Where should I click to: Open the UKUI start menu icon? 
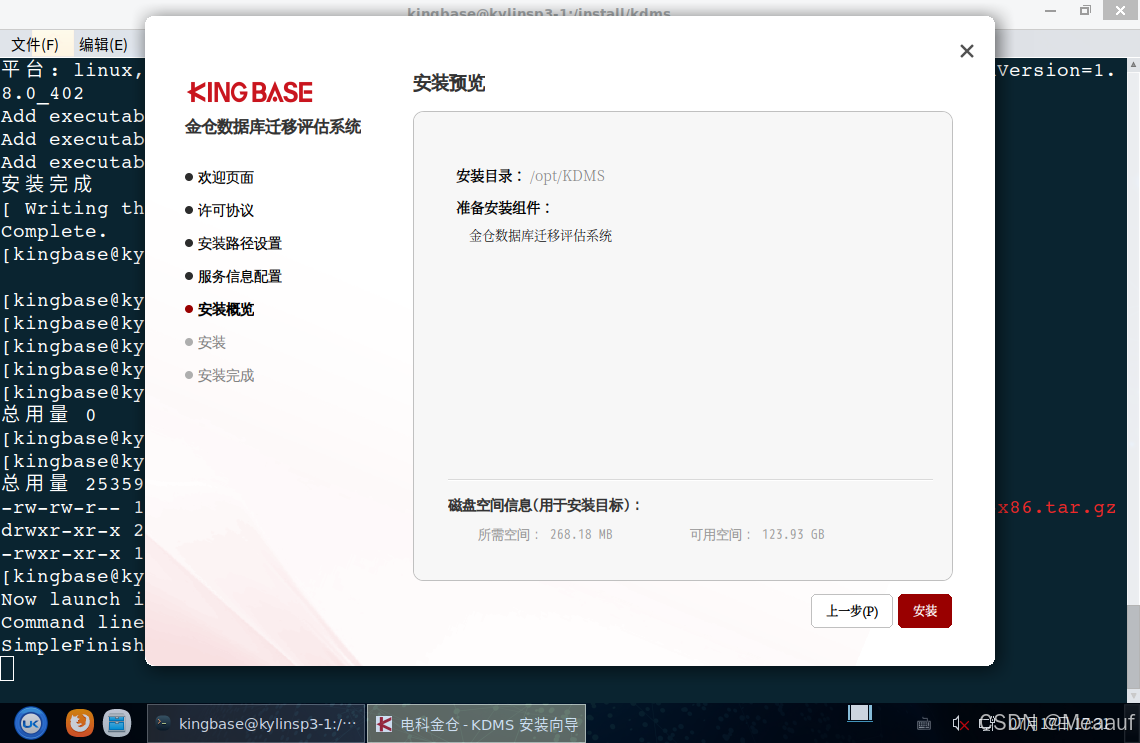(31, 723)
